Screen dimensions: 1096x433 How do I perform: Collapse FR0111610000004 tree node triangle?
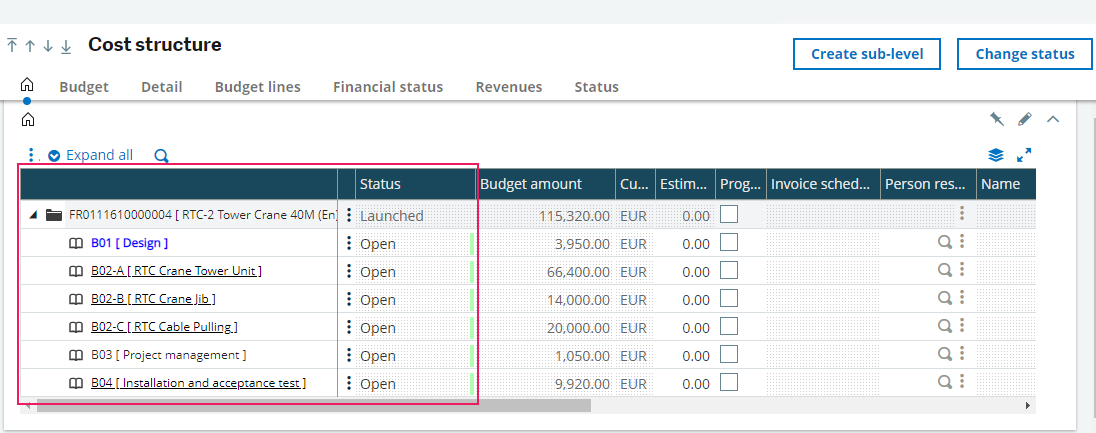point(32,215)
